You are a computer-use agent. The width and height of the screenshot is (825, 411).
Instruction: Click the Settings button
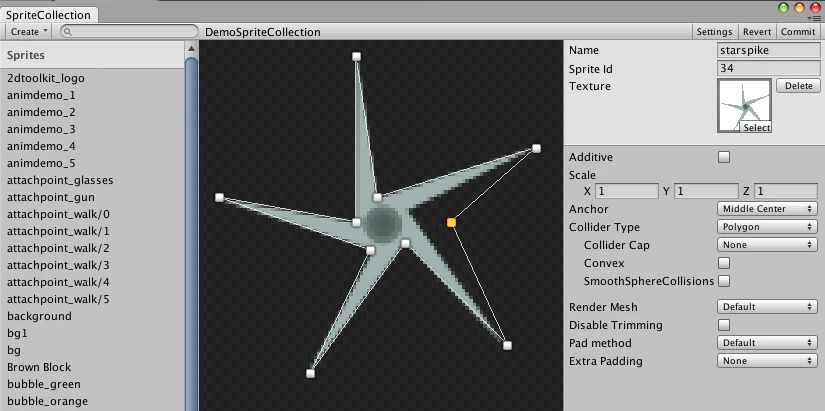tap(714, 32)
